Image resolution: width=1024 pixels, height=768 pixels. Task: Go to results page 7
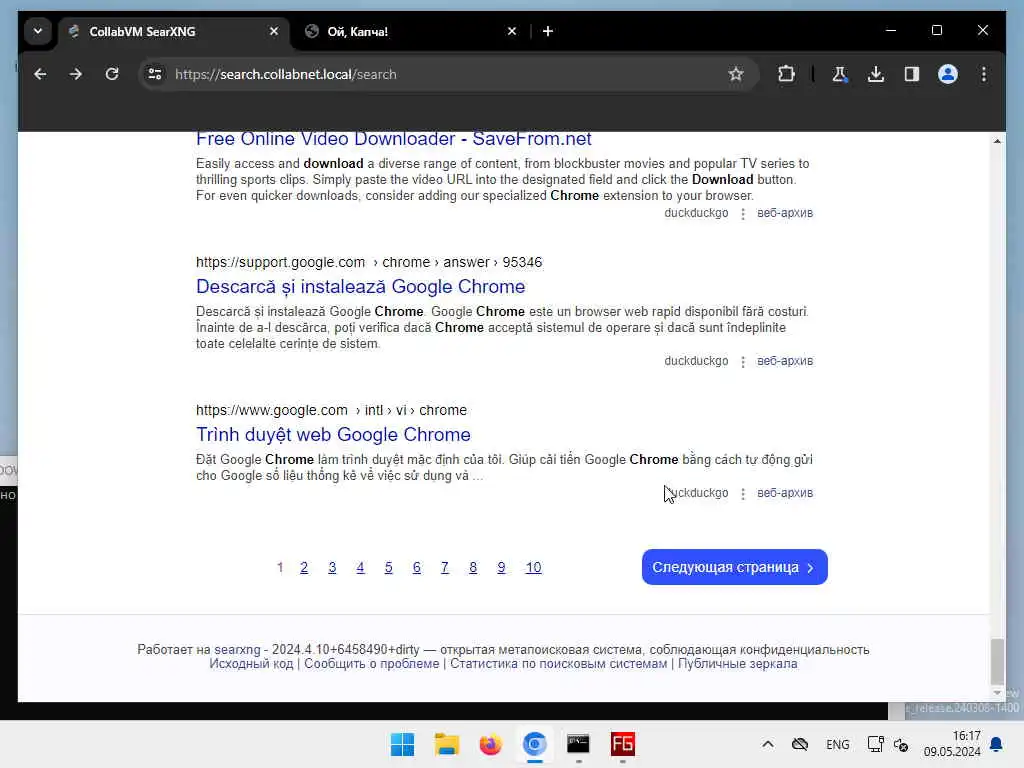(445, 568)
